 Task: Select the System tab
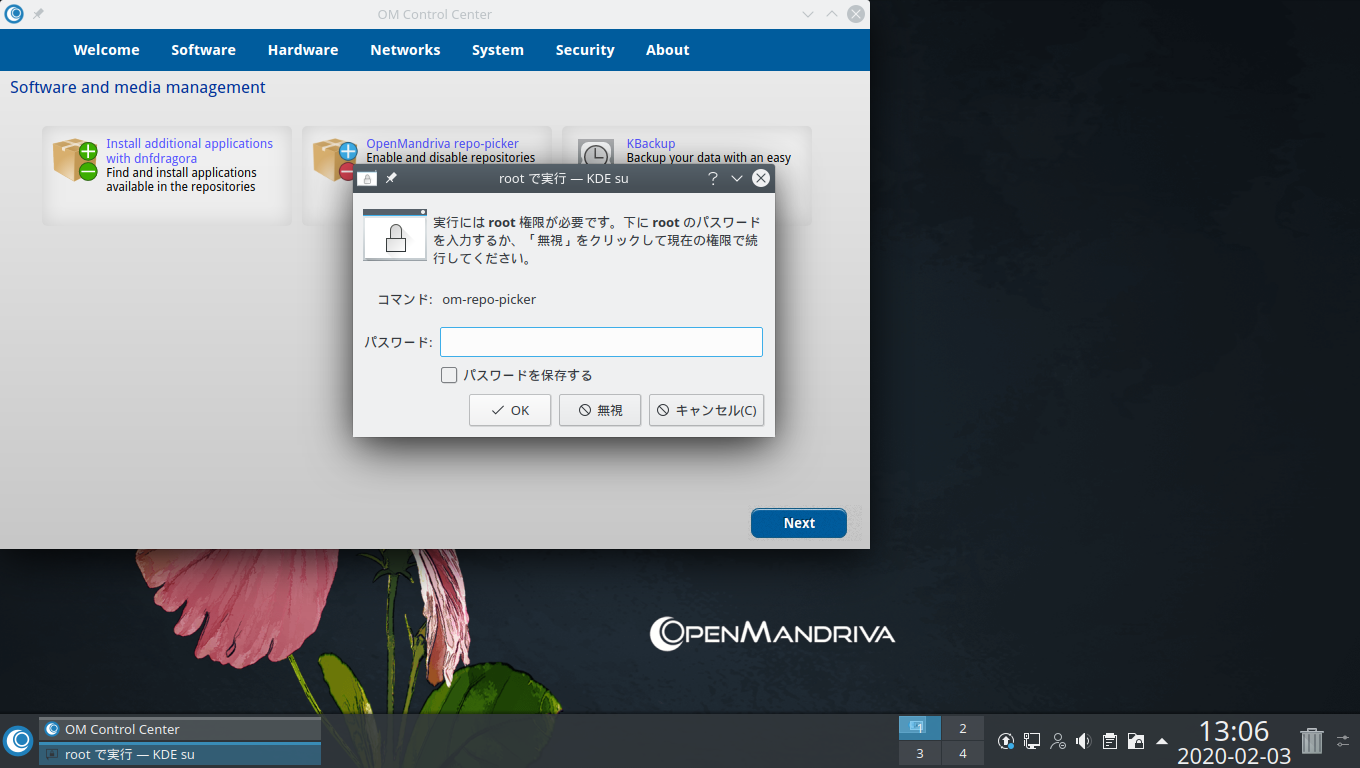[x=498, y=50]
